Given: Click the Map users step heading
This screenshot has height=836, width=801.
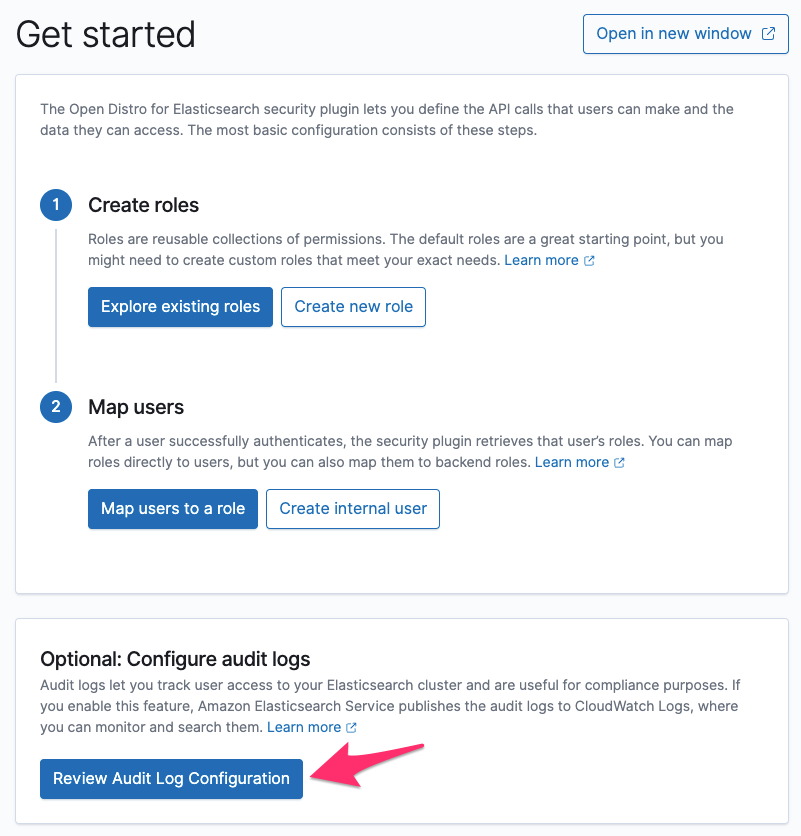Looking at the screenshot, I should click(x=136, y=407).
